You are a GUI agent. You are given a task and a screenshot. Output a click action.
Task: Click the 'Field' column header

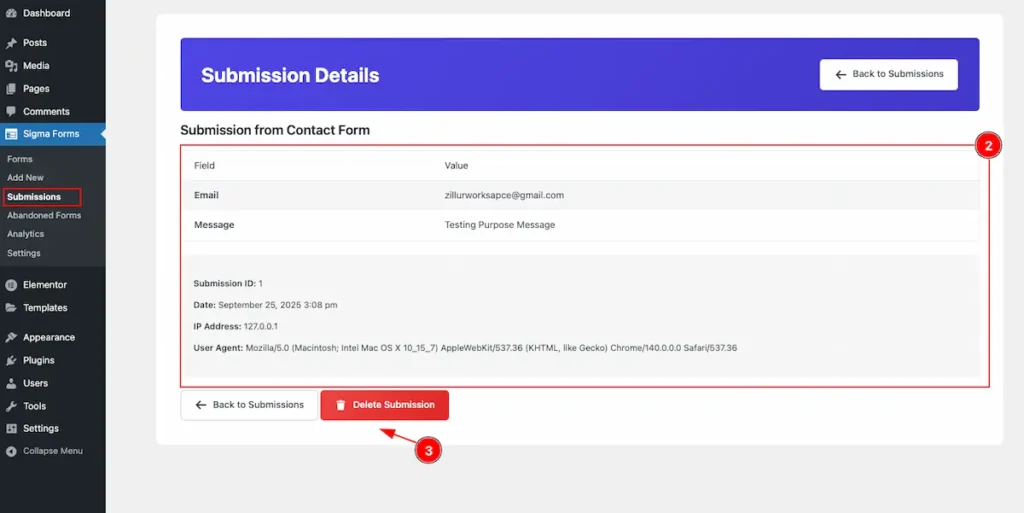204,166
